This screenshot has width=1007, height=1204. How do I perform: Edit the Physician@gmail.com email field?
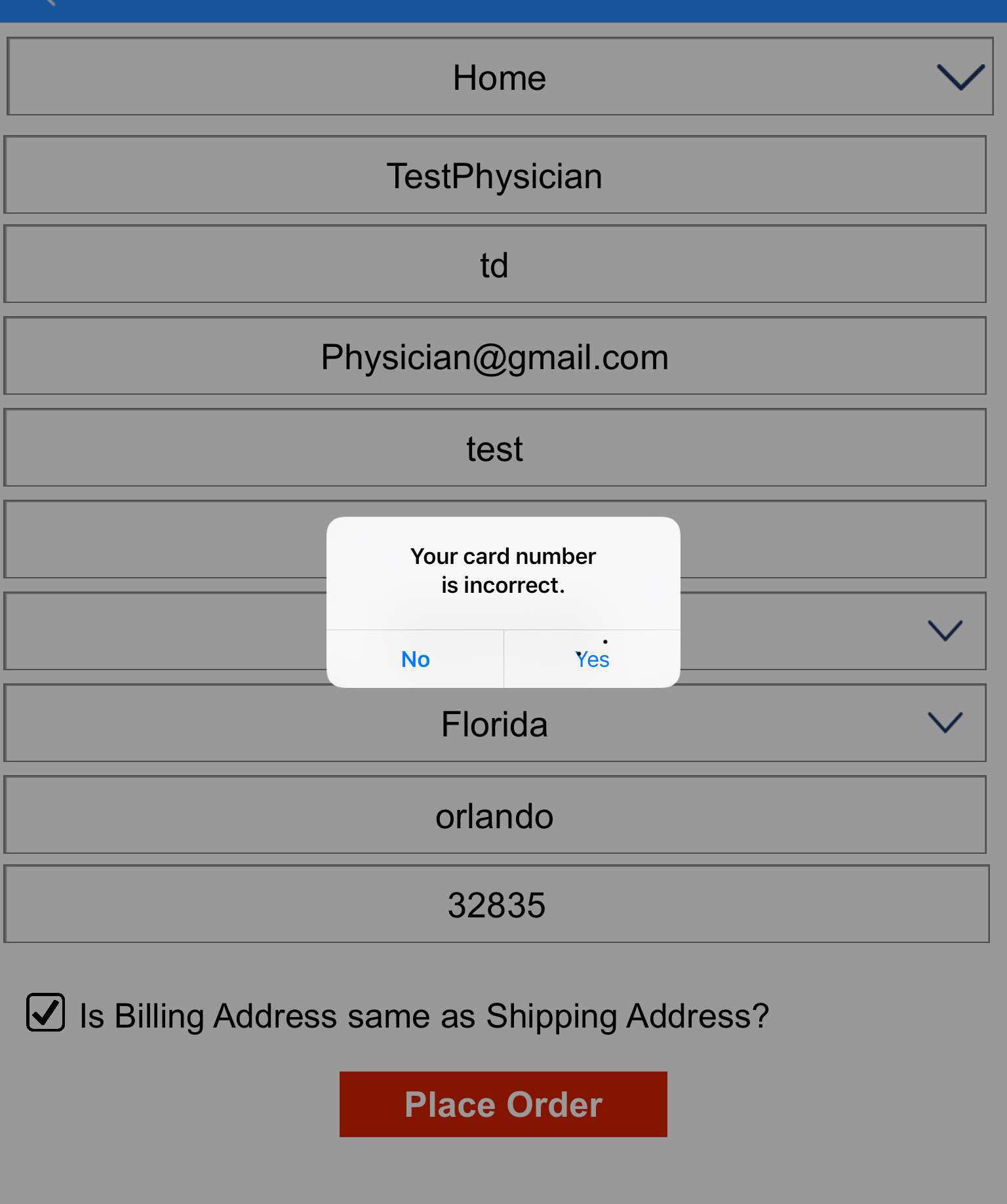(494, 357)
